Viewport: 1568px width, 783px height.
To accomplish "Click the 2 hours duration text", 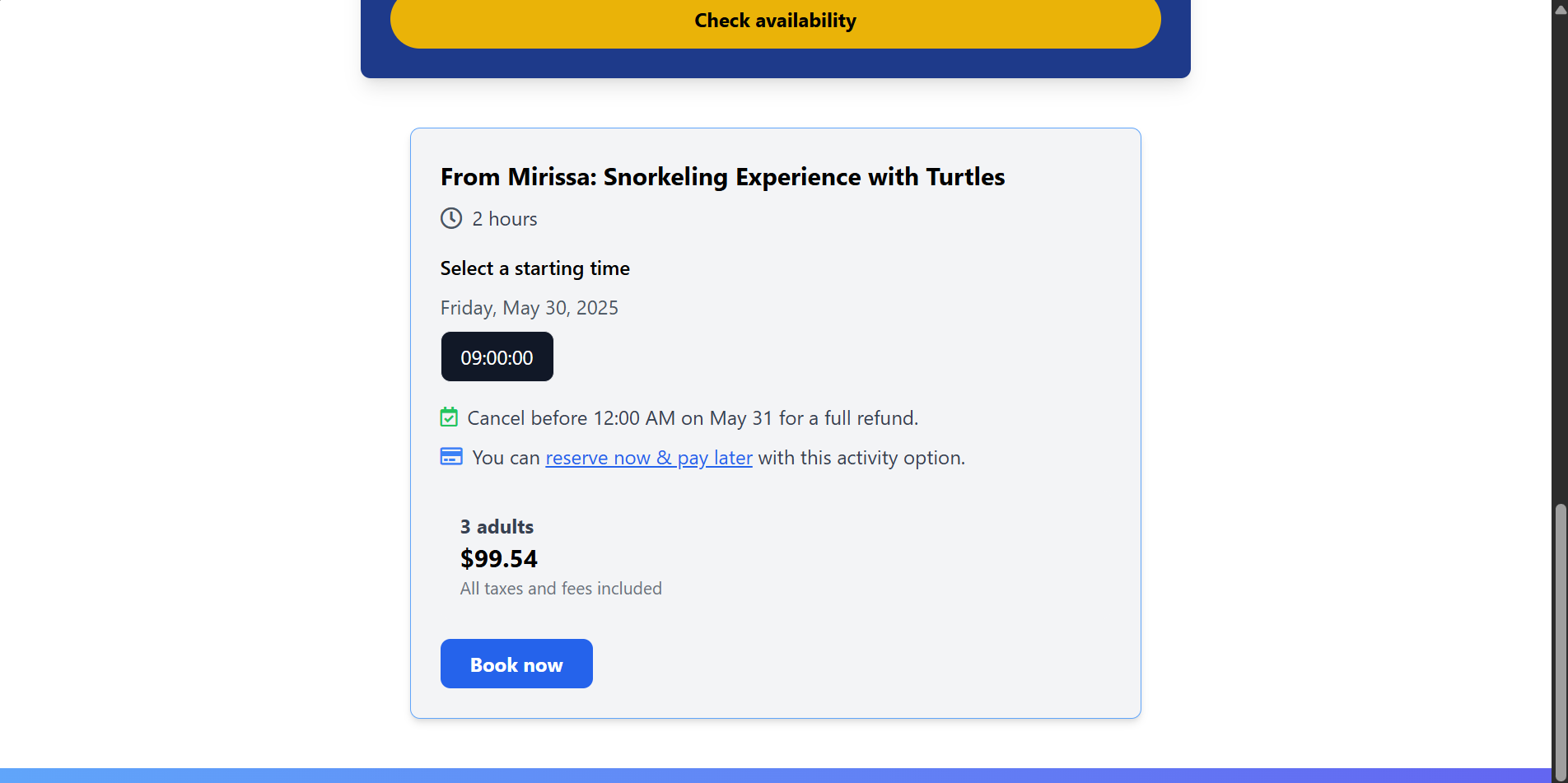I will tap(504, 219).
